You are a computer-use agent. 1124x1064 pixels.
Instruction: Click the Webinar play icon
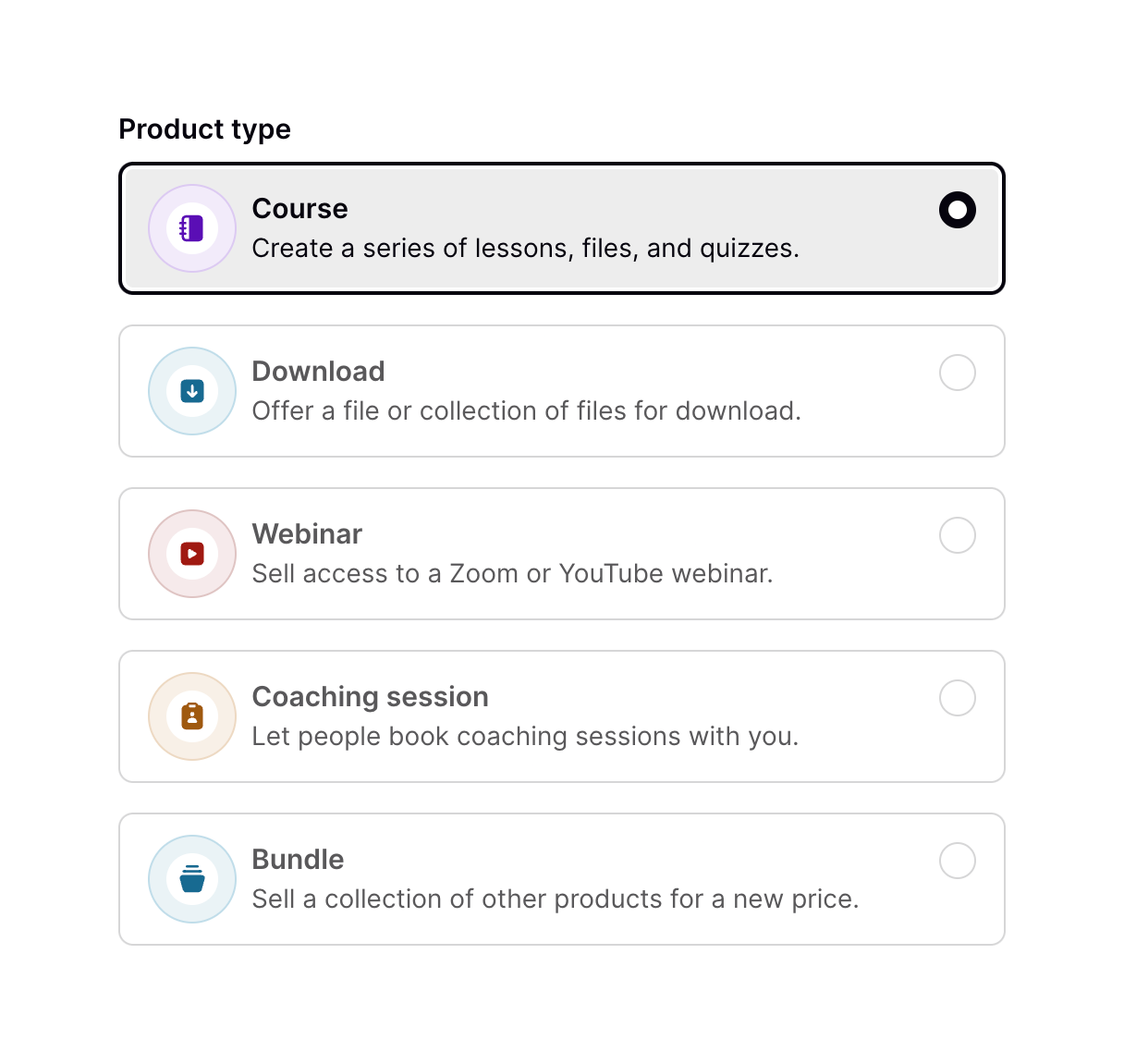[x=191, y=554]
